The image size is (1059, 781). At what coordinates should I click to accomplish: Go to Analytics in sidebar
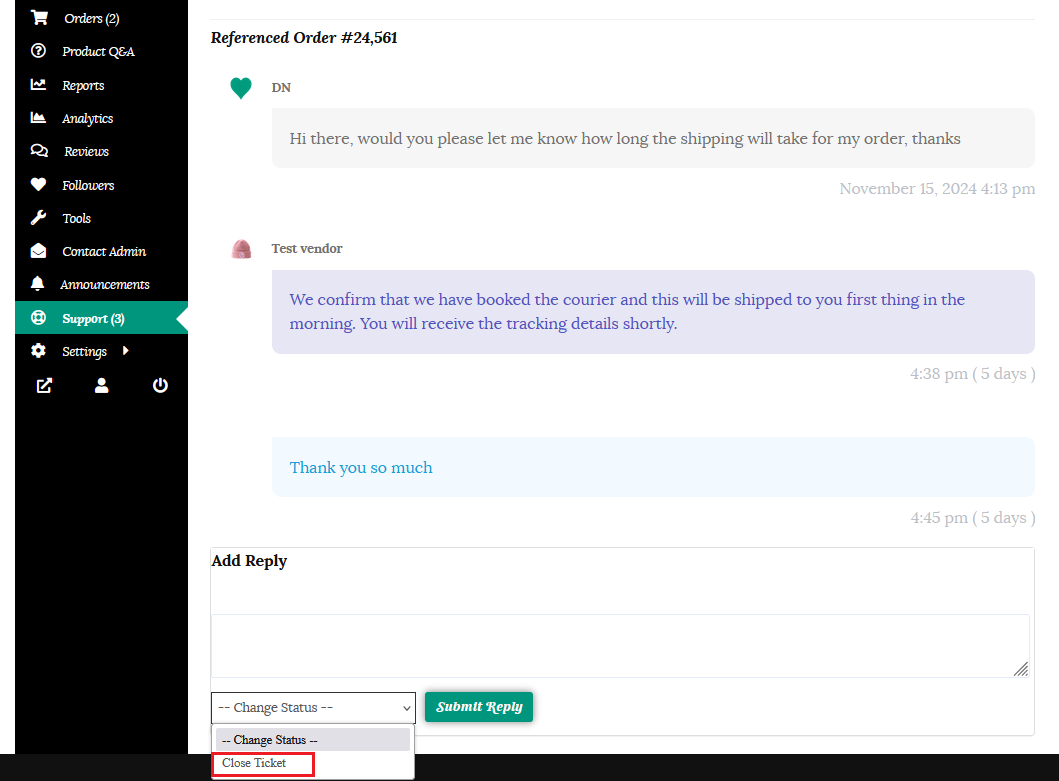tap(87, 118)
